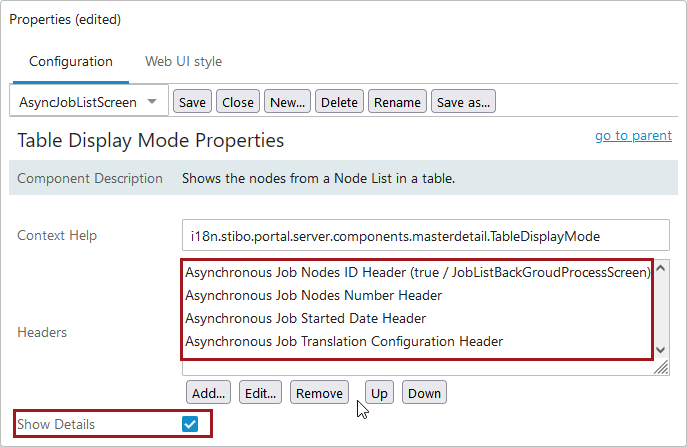Click Edit... under Headers
The height and width of the screenshot is (447, 687).
[260, 393]
